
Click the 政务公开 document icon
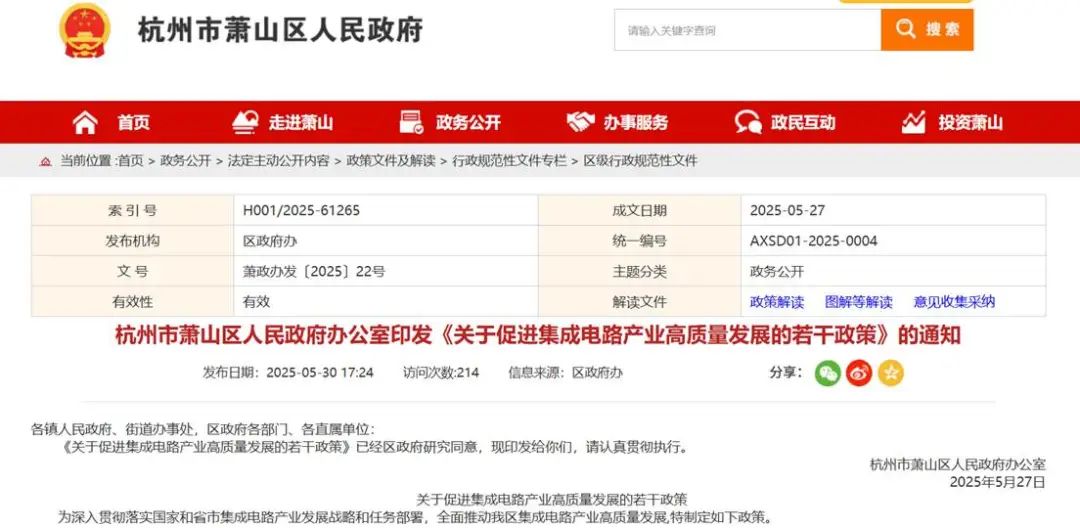pos(411,122)
